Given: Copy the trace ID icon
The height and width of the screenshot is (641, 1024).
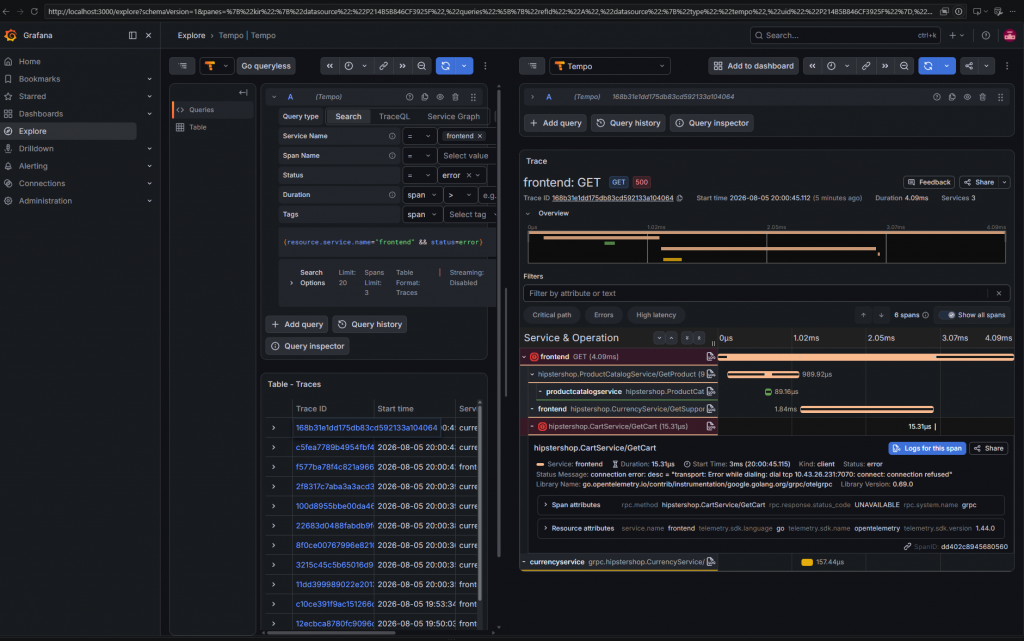Looking at the screenshot, I should click(680, 198).
